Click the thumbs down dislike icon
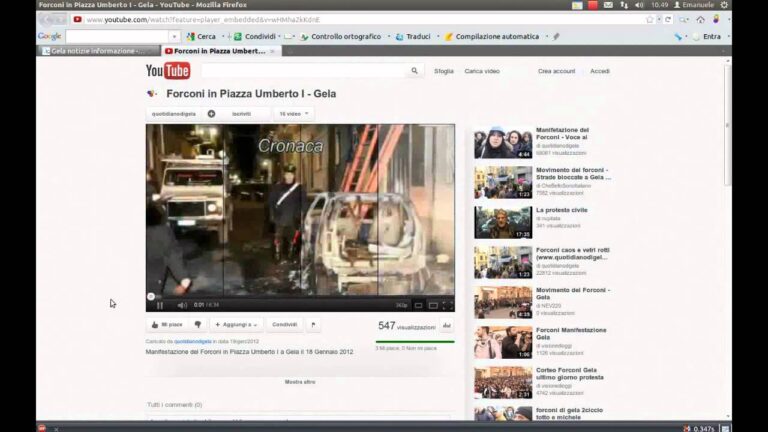The height and width of the screenshot is (432, 768). pos(198,325)
